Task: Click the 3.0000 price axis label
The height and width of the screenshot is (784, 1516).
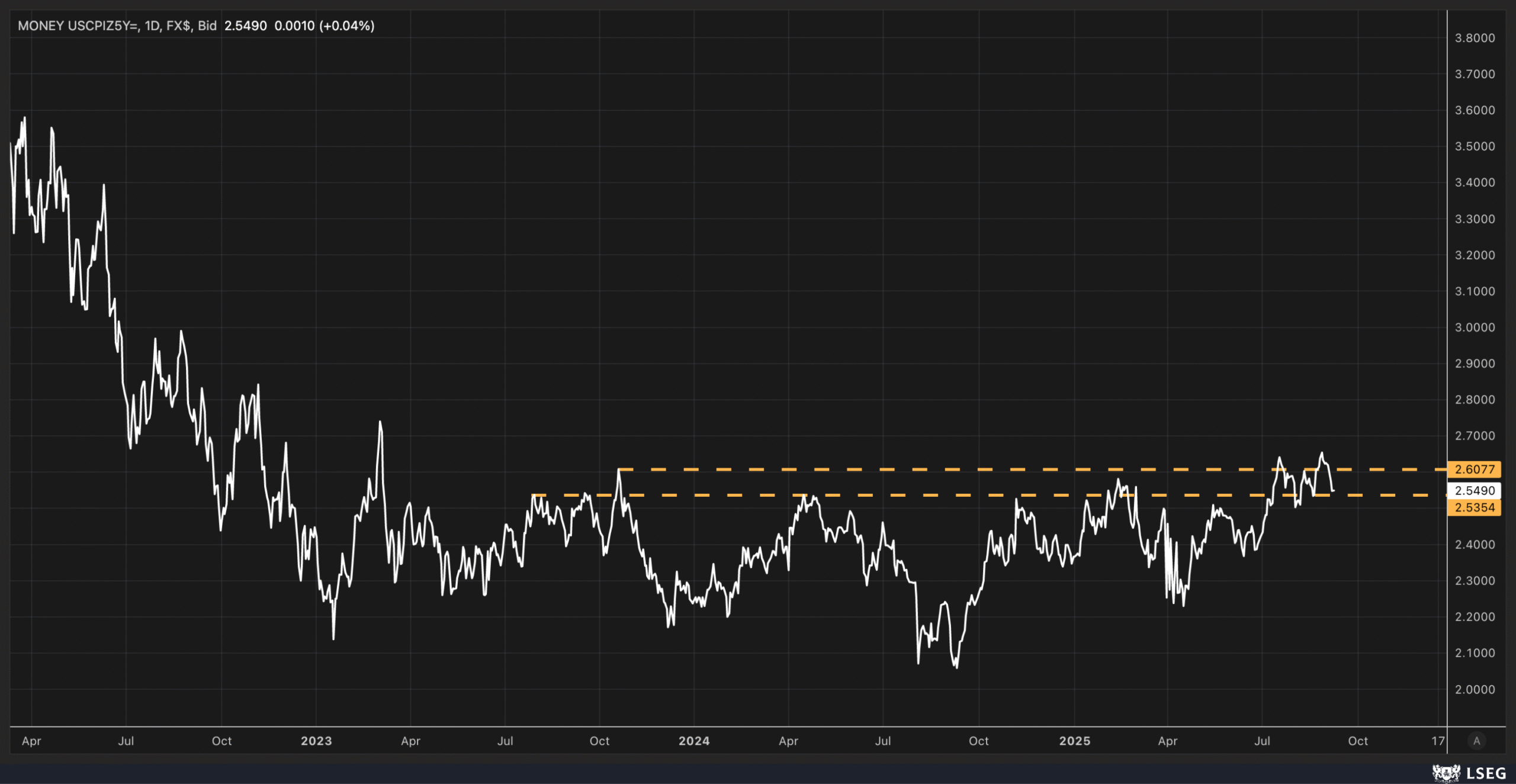Action: pyautogui.click(x=1475, y=327)
